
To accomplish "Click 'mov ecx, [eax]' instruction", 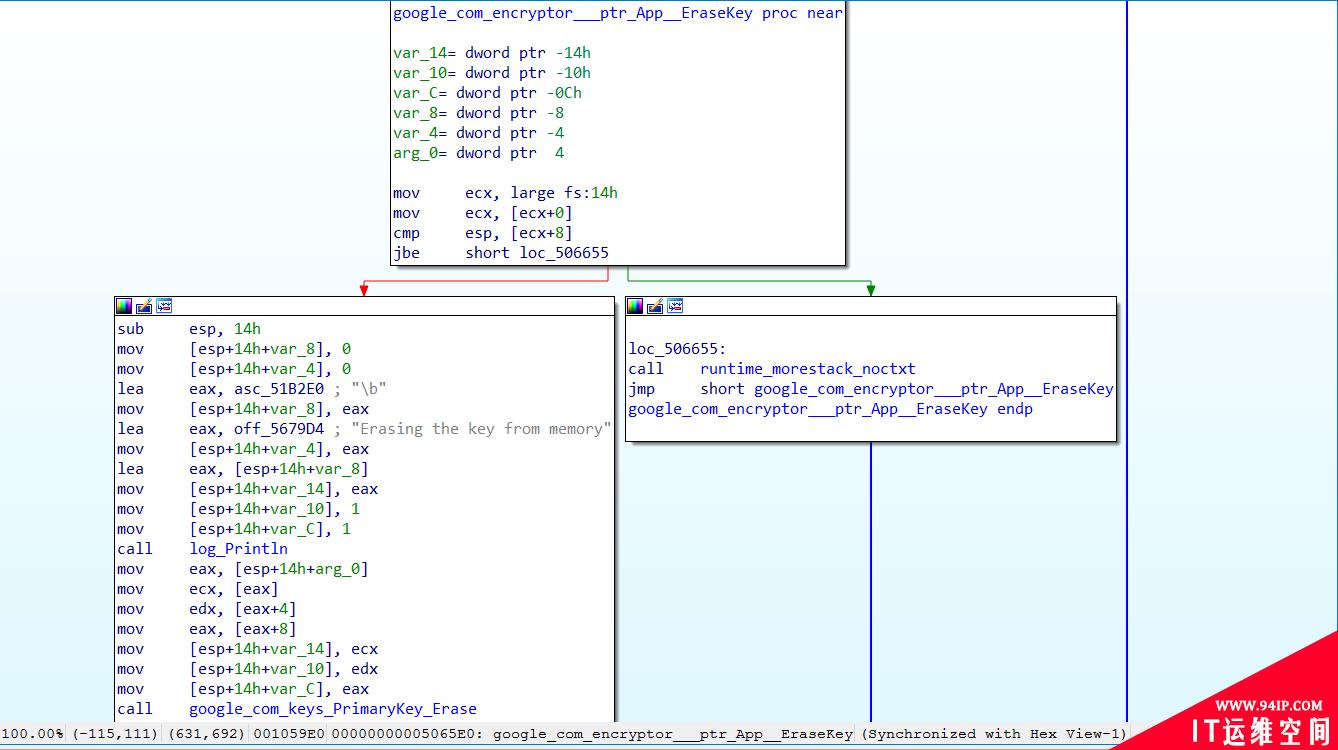I will (198, 589).
